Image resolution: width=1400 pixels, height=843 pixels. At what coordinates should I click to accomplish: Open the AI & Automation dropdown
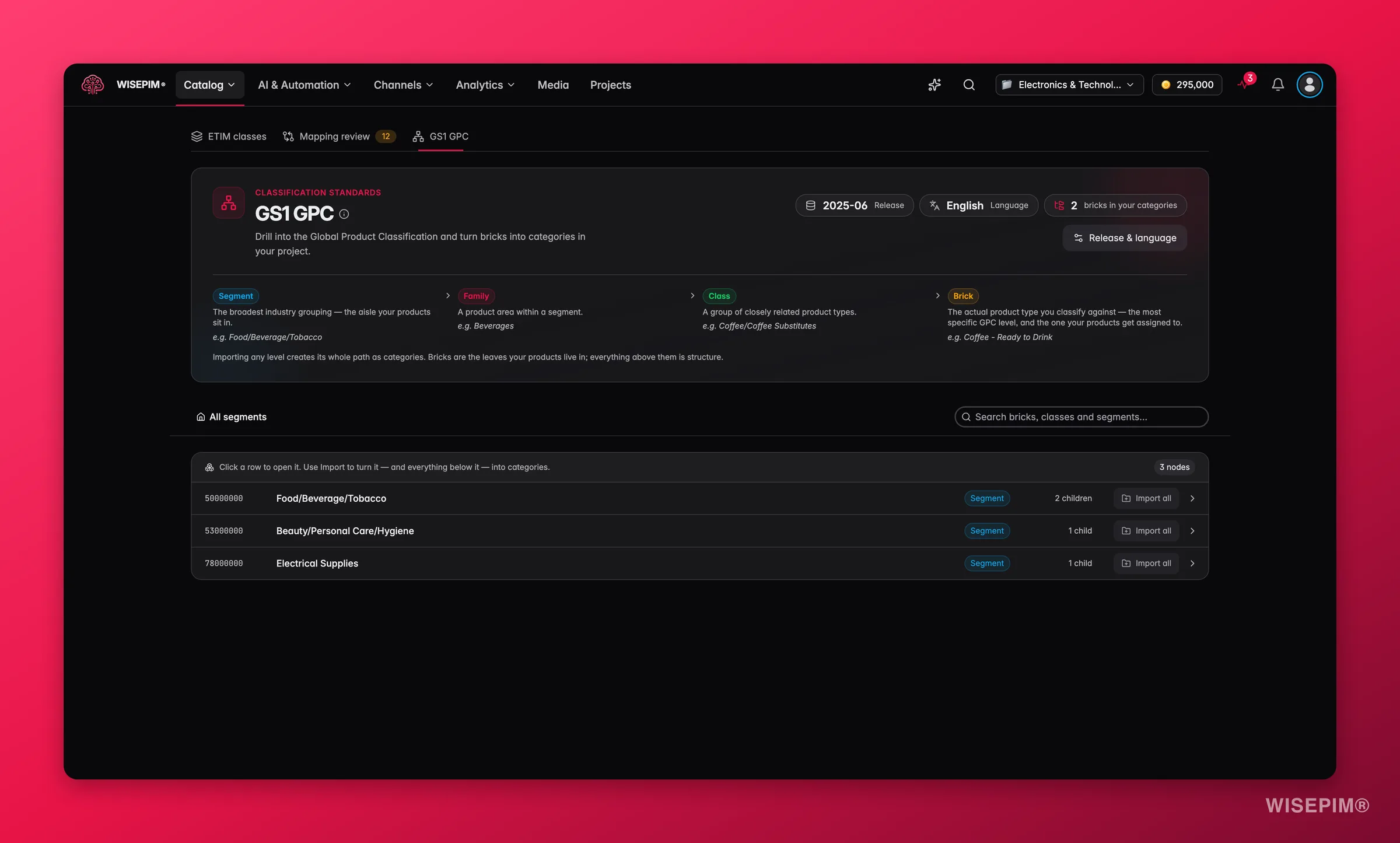point(304,85)
